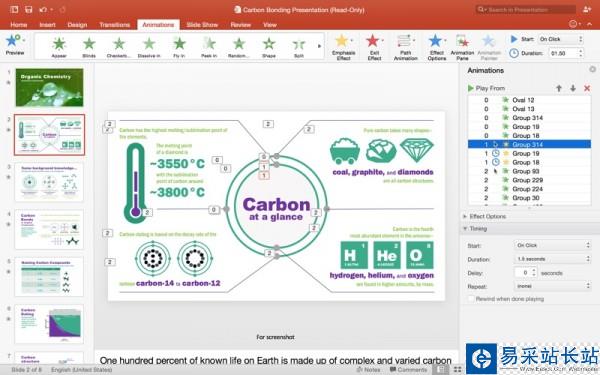Click the Notes button in status bar
This screenshot has height=375, width=600.
(x=368, y=370)
